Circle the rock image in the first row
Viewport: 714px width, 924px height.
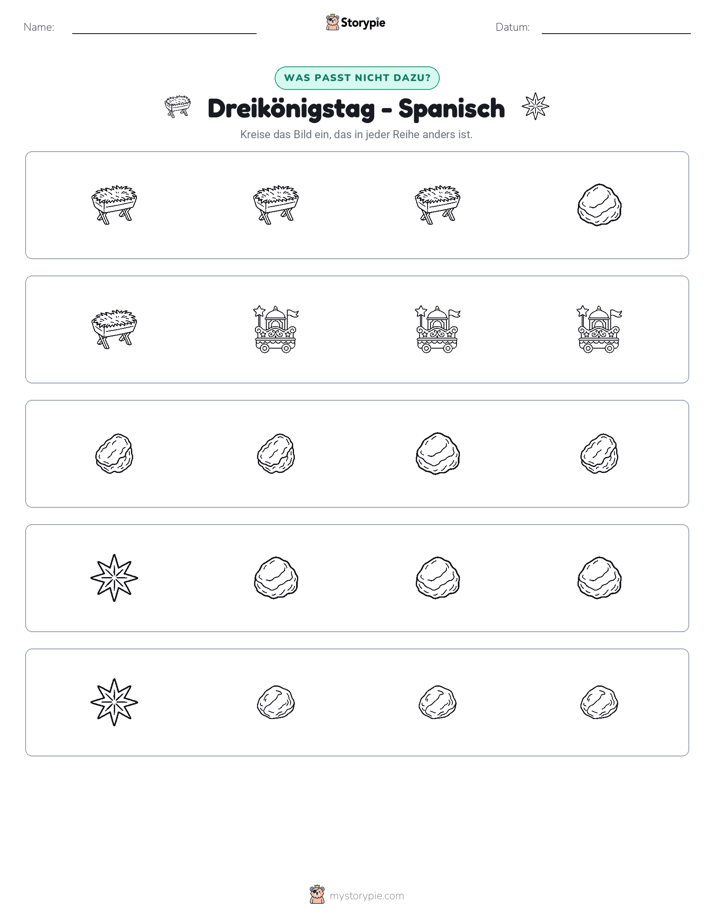click(599, 204)
